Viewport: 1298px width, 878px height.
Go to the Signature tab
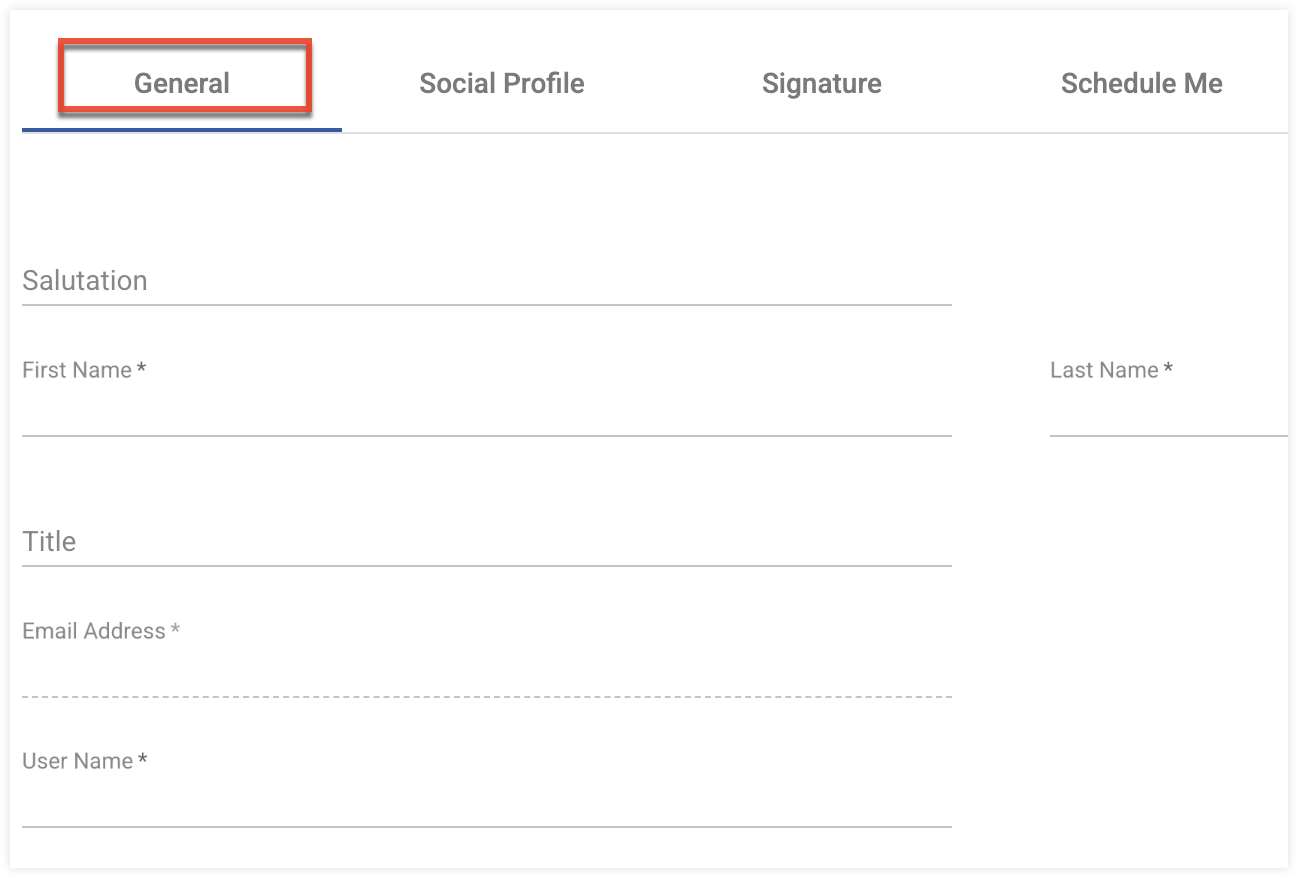[x=821, y=84]
